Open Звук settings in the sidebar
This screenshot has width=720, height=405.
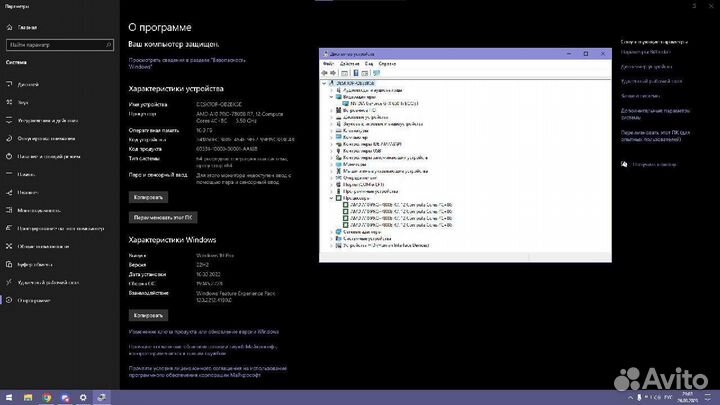(23, 102)
